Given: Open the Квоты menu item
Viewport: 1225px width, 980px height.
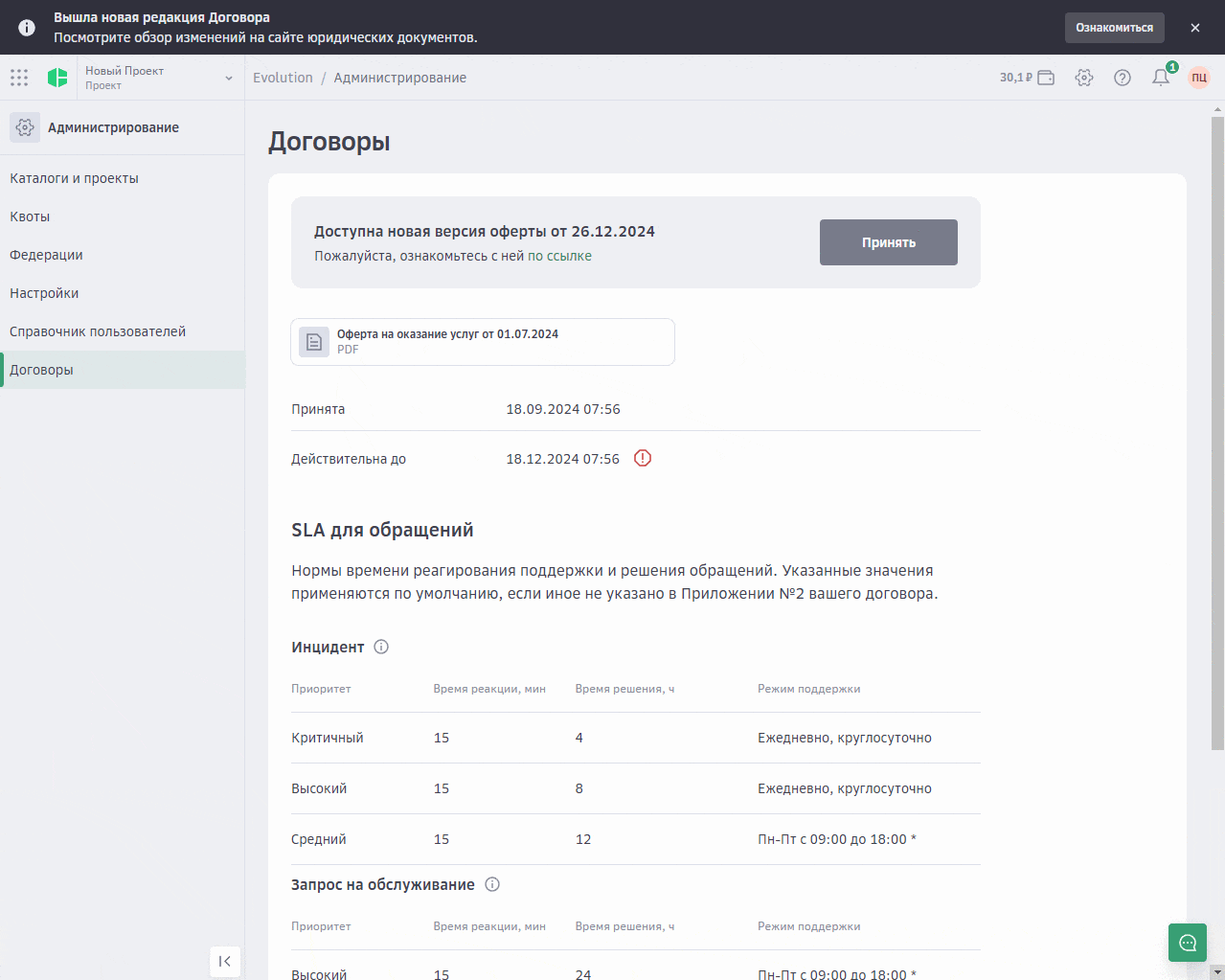Looking at the screenshot, I should coord(30,217).
